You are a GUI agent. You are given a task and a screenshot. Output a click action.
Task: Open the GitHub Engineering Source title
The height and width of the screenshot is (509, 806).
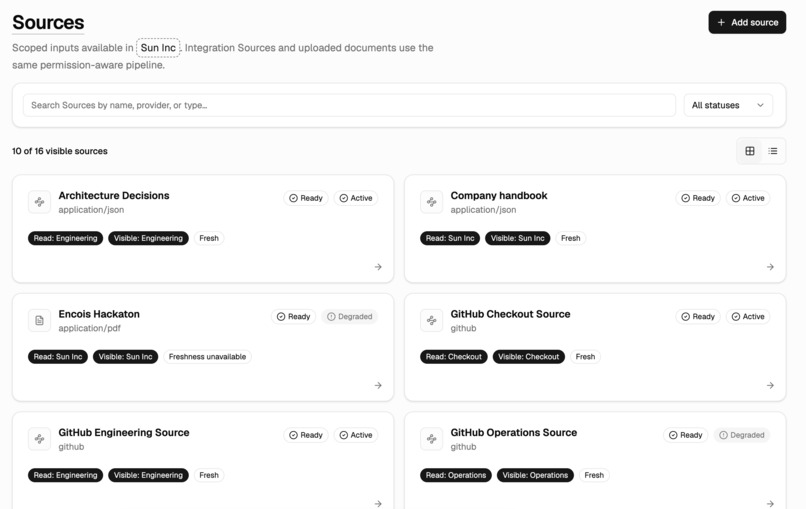(x=124, y=432)
